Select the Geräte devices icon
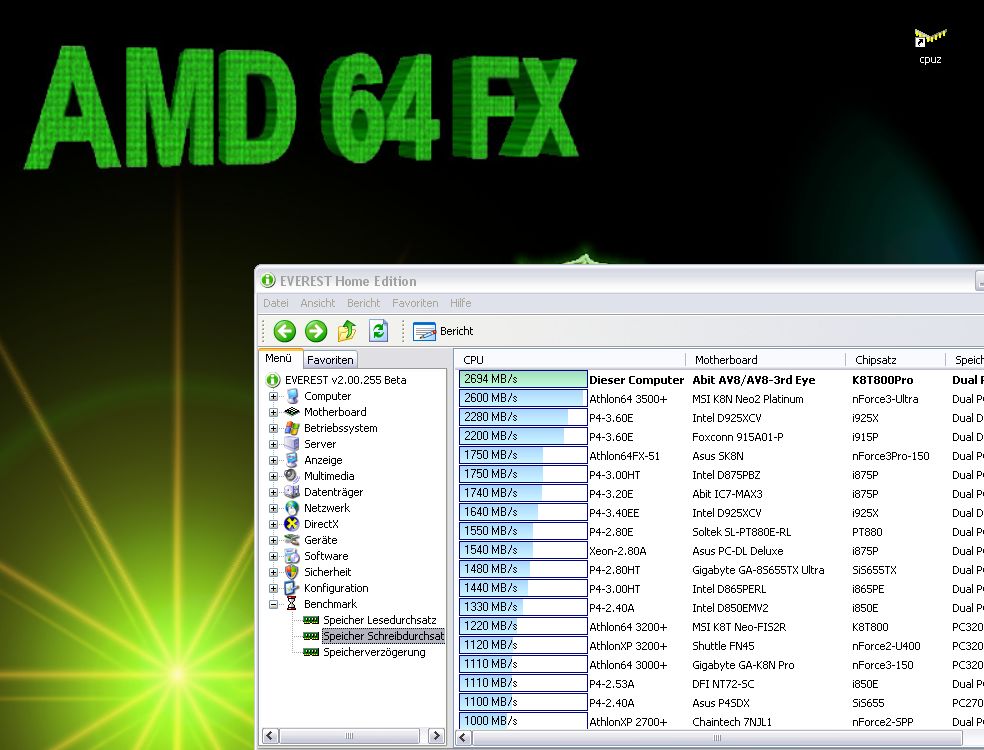Viewport: 984px width, 750px height. coord(292,540)
